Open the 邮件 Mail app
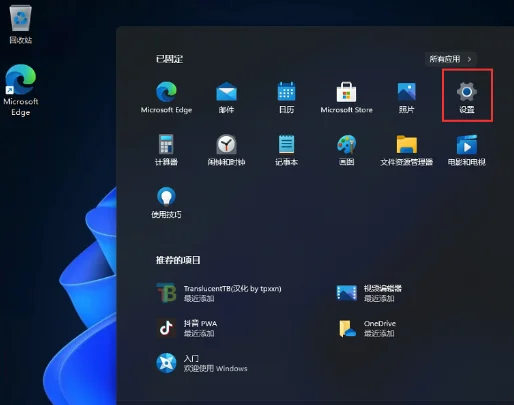 point(226,97)
